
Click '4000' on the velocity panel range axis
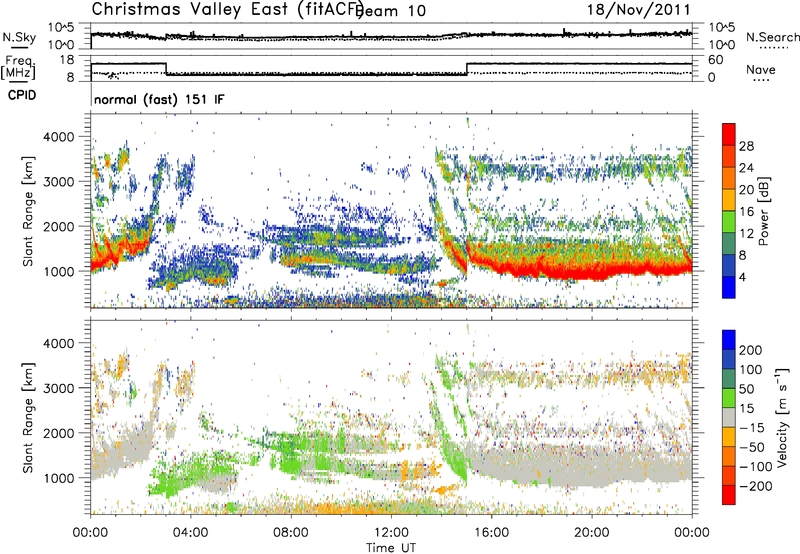pos(59,343)
